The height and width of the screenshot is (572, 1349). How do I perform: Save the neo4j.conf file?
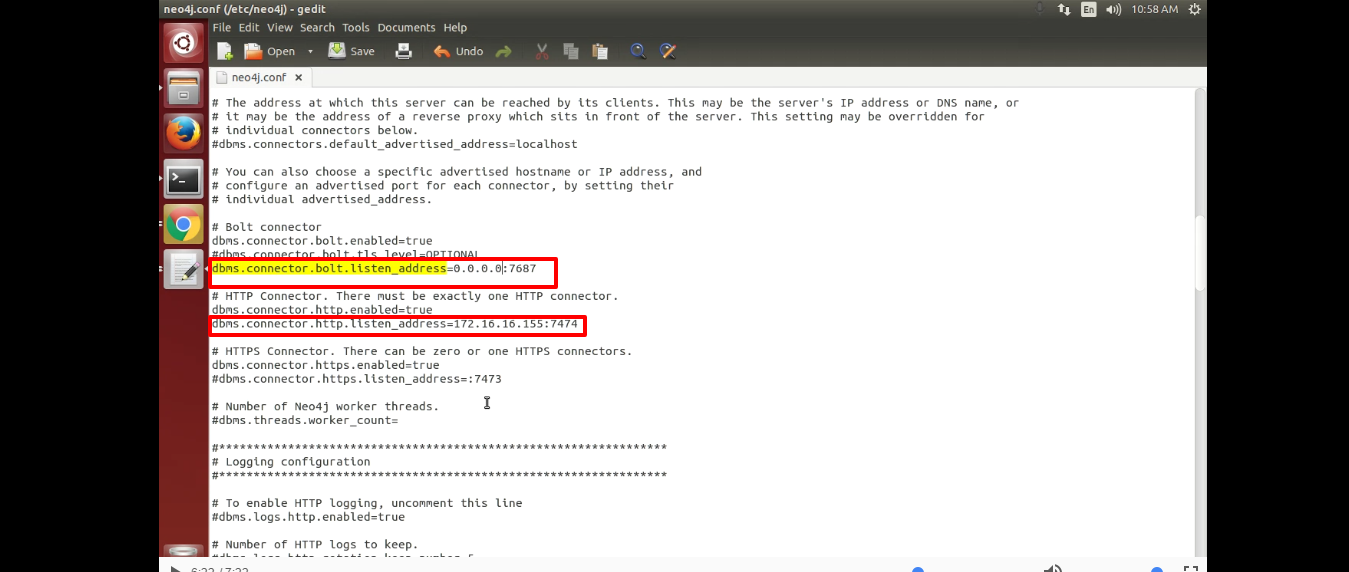pos(352,51)
